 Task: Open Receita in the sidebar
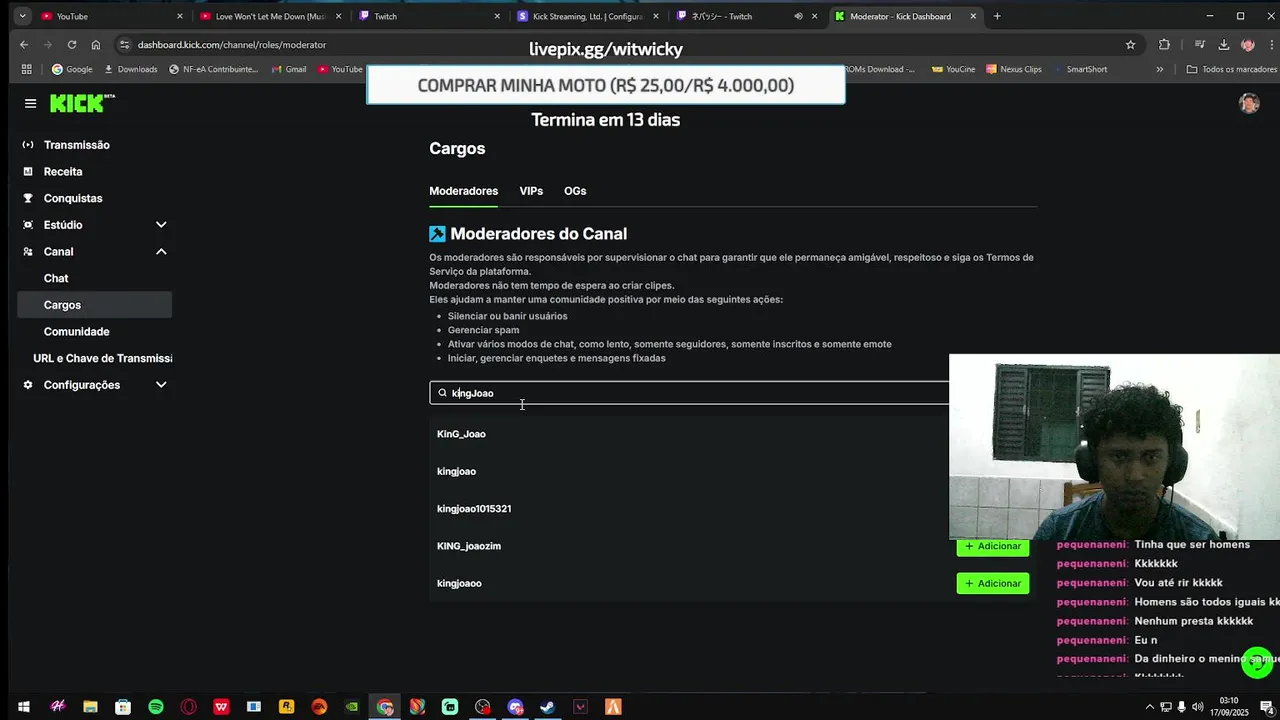tap(63, 172)
